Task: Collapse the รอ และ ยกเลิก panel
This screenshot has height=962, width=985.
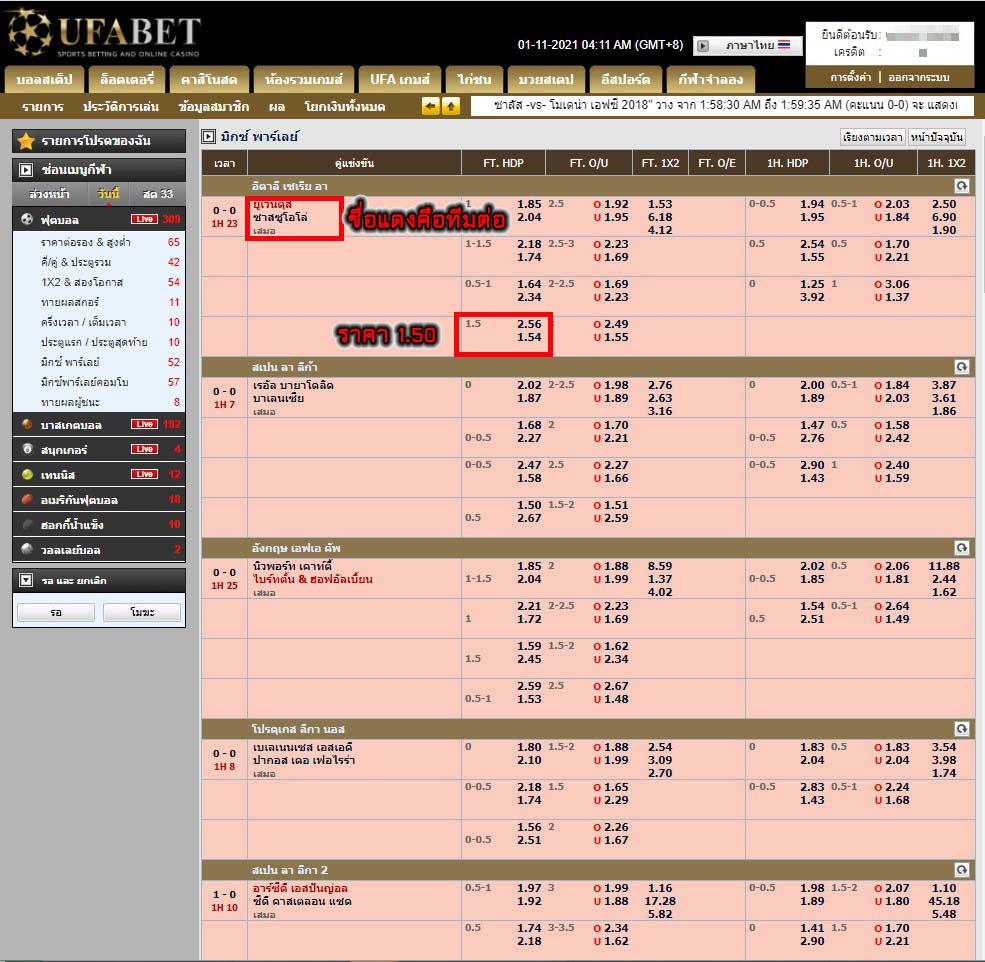Action: click(x=26, y=580)
